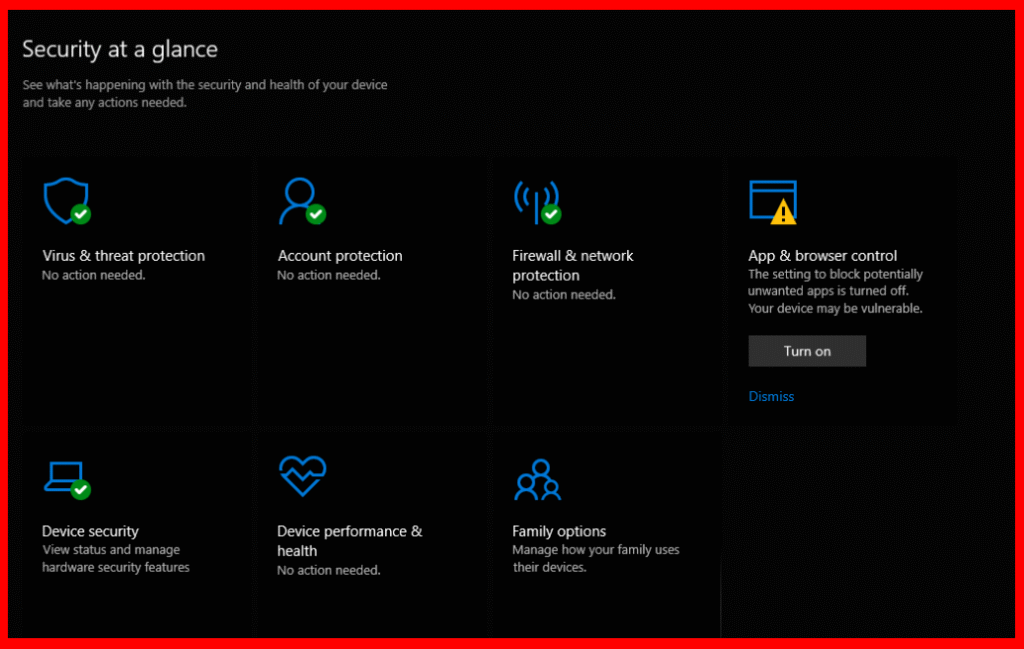Click 'No action needed' under Account protection
The height and width of the screenshot is (649, 1024).
coord(328,276)
